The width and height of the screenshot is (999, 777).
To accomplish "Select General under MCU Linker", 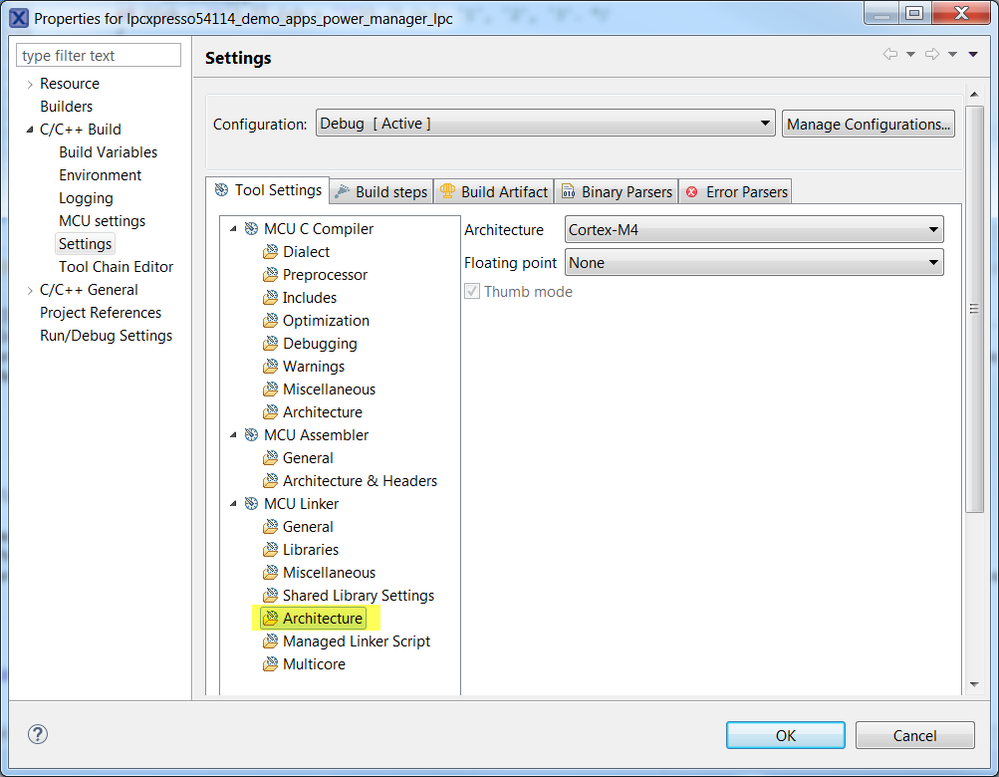I will coord(308,527).
